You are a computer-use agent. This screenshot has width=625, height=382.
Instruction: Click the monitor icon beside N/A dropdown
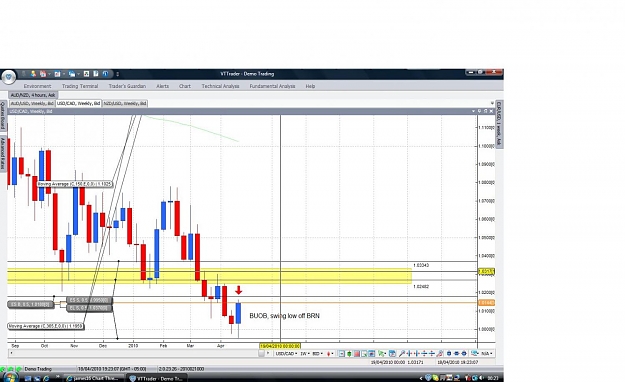pyautogui.click(x=475, y=354)
